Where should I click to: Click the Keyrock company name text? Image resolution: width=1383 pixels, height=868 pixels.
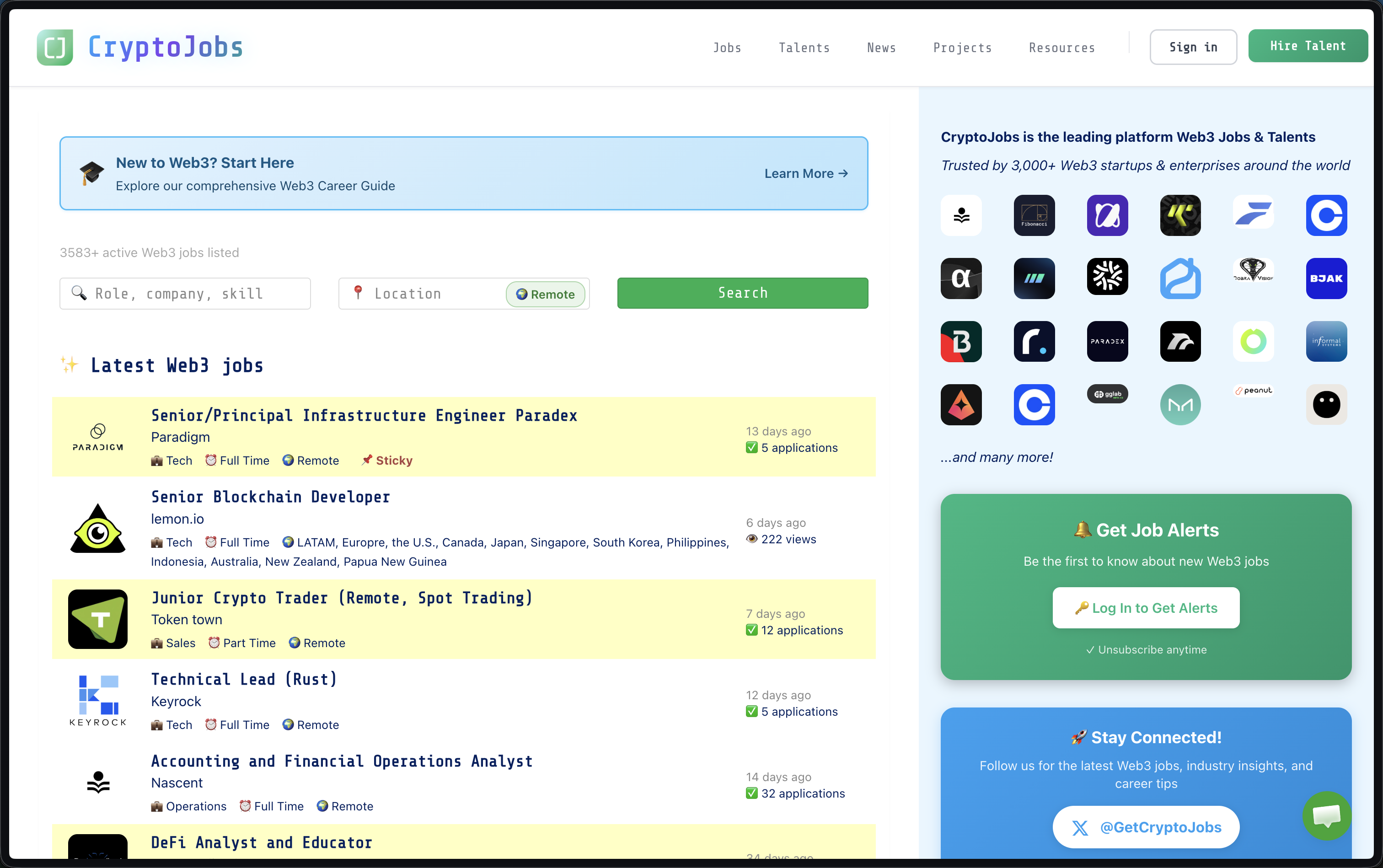coord(176,702)
